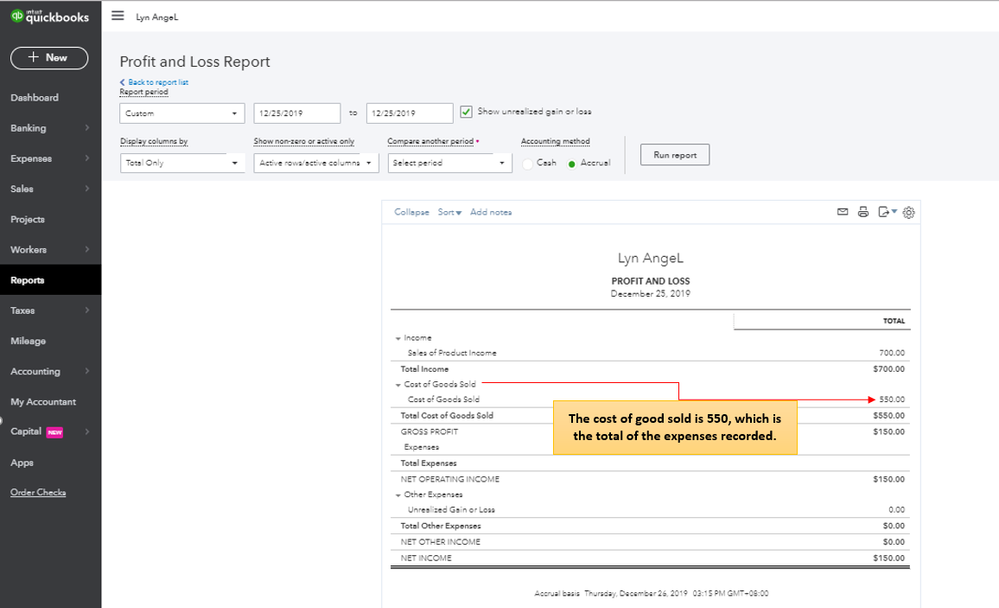Email the Profit and Loss report
The image size is (999, 608).
842,212
